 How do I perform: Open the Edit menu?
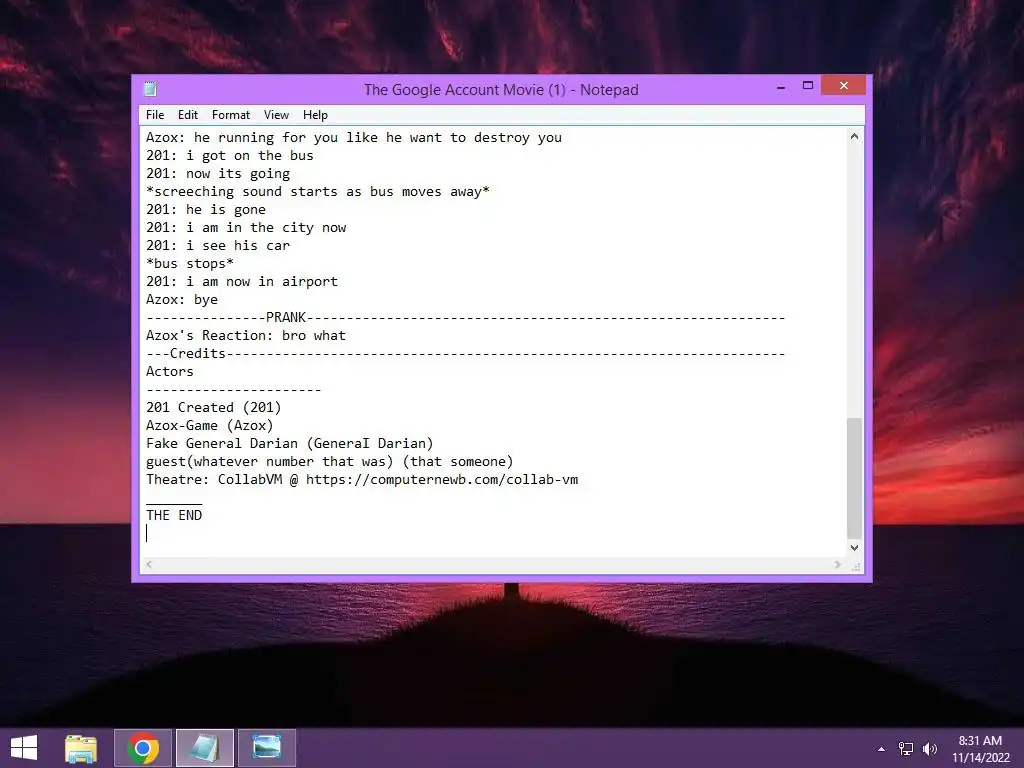coord(187,115)
